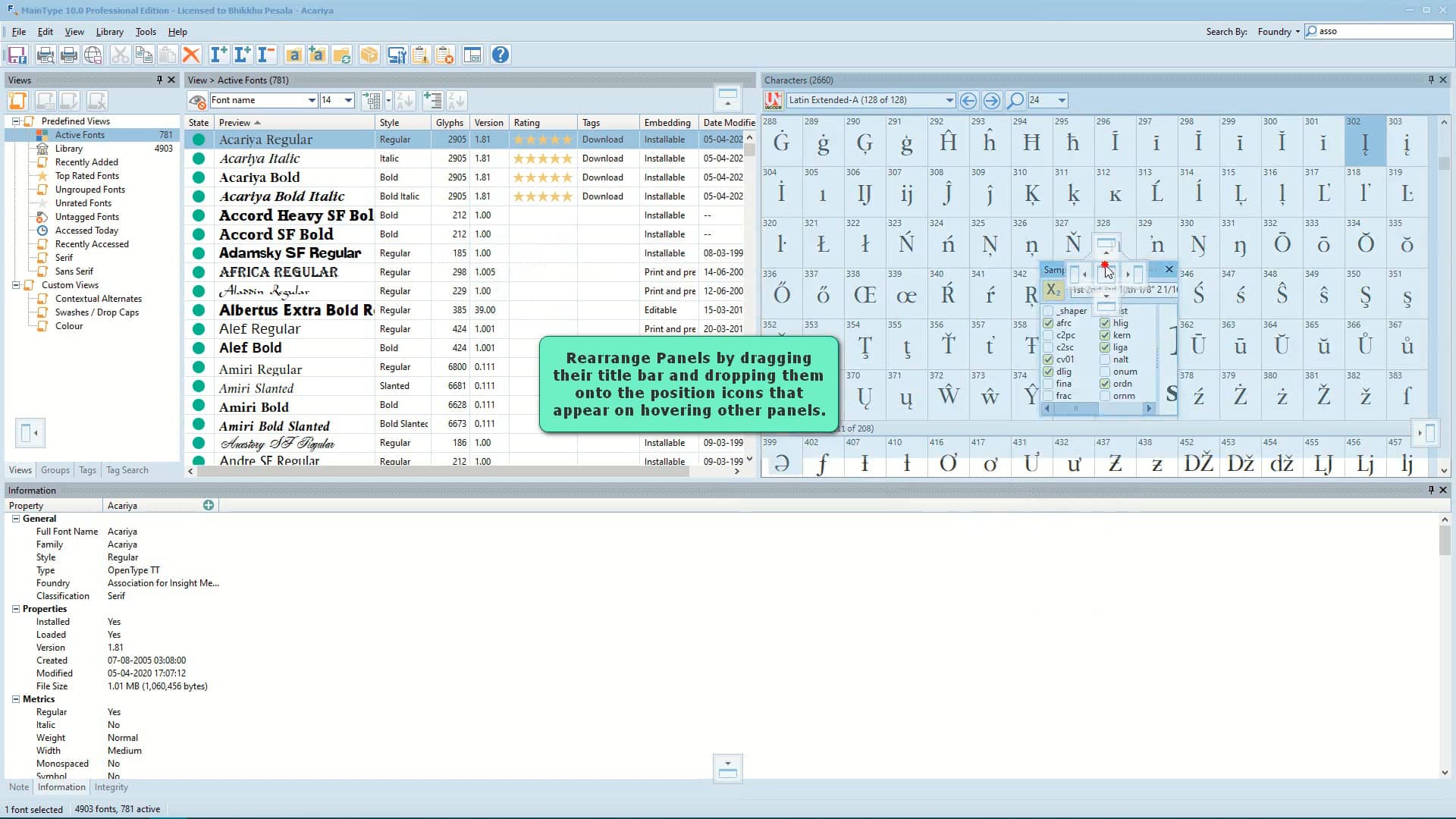The height and width of the screenshot is (819, 1456).
Task: Click the new view icon in Views panel
Action: [18, 101]
